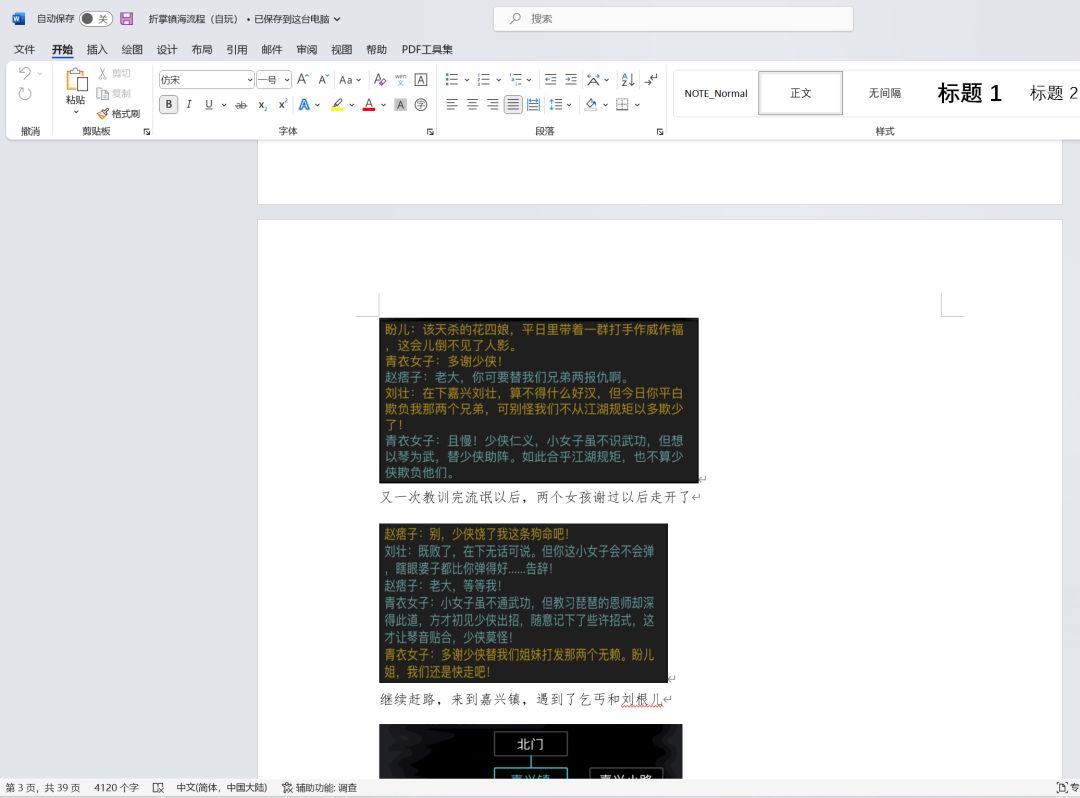The height and width of the screenshot is (798, 1080).
Task: Switch to the 布局 (Layout) tab
Action: click(x=202, y=50)
